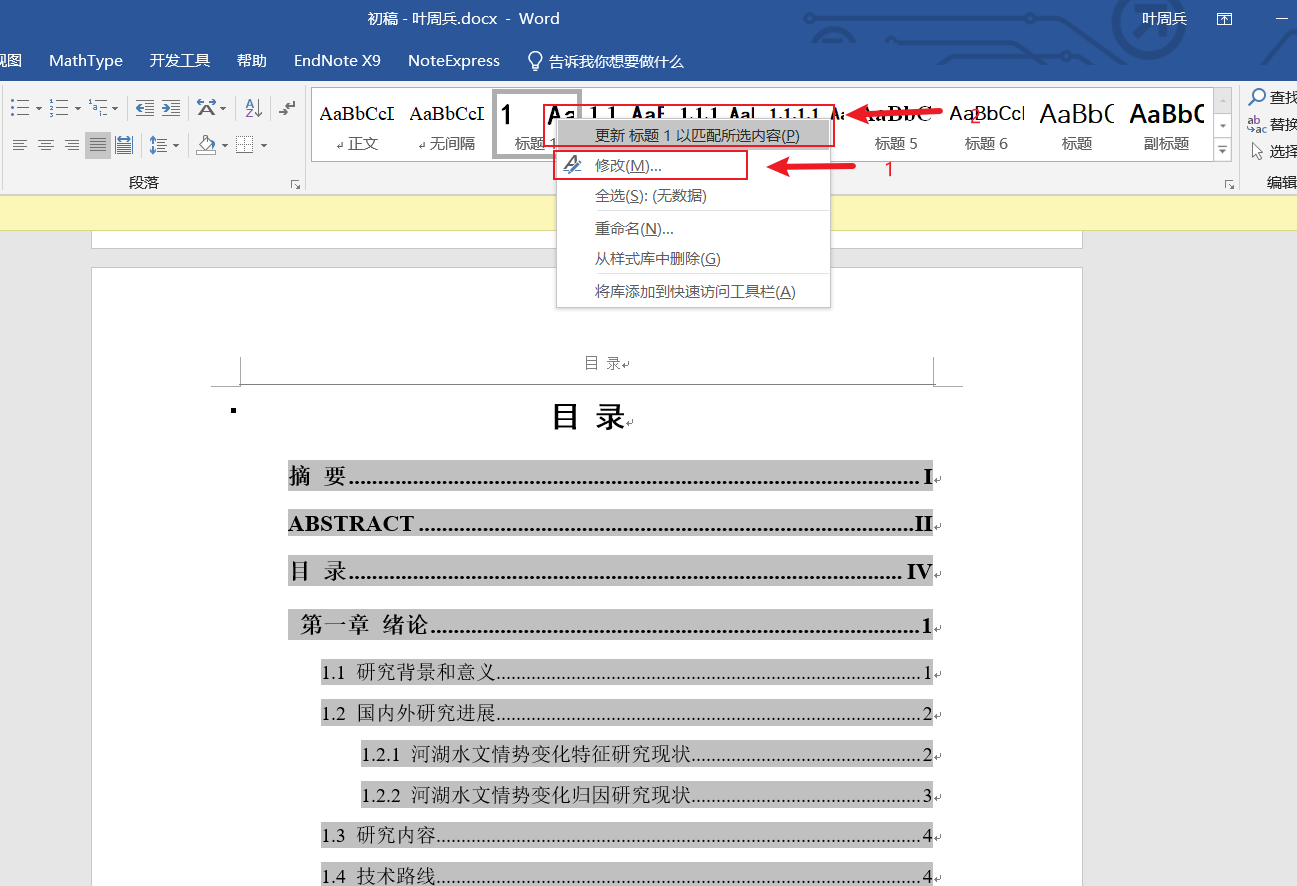This screenshot has height=886, width=1297.
Task: Sort text with the A-Z sort icon
Action: tap(253, 108)
